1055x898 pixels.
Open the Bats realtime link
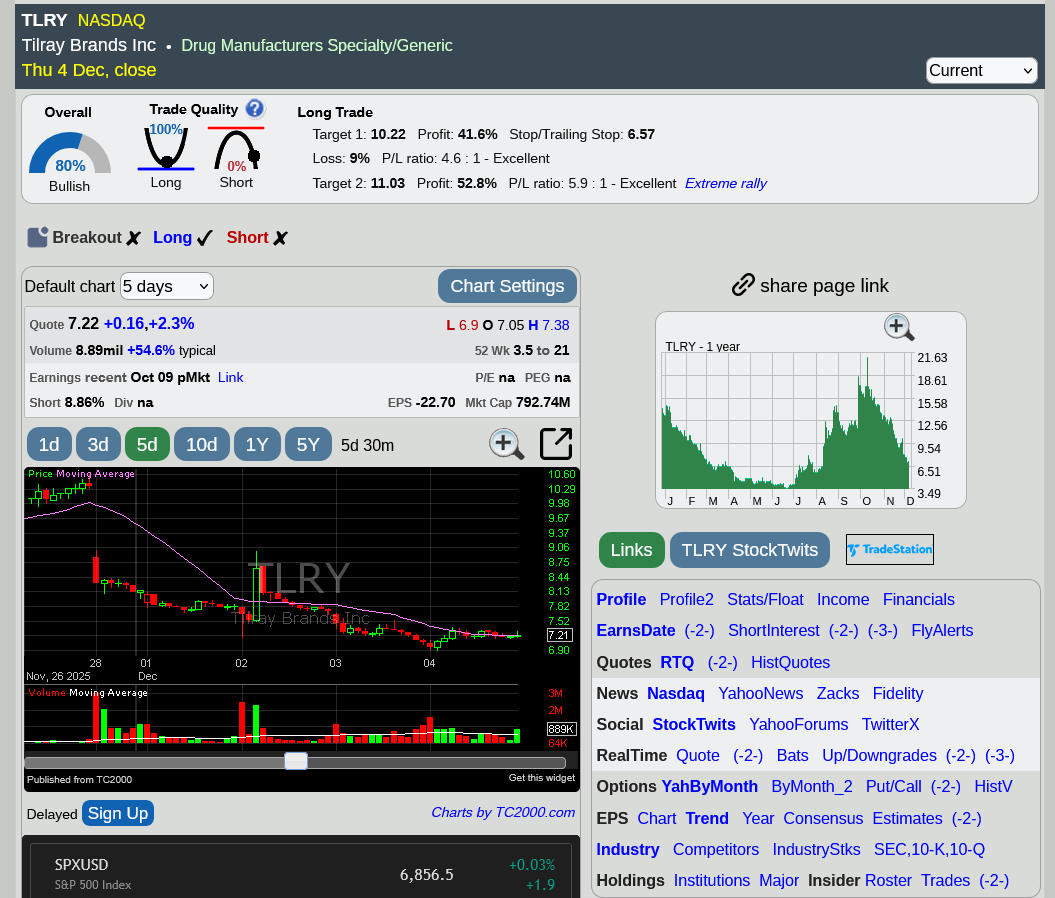click(x=793, y=755)
